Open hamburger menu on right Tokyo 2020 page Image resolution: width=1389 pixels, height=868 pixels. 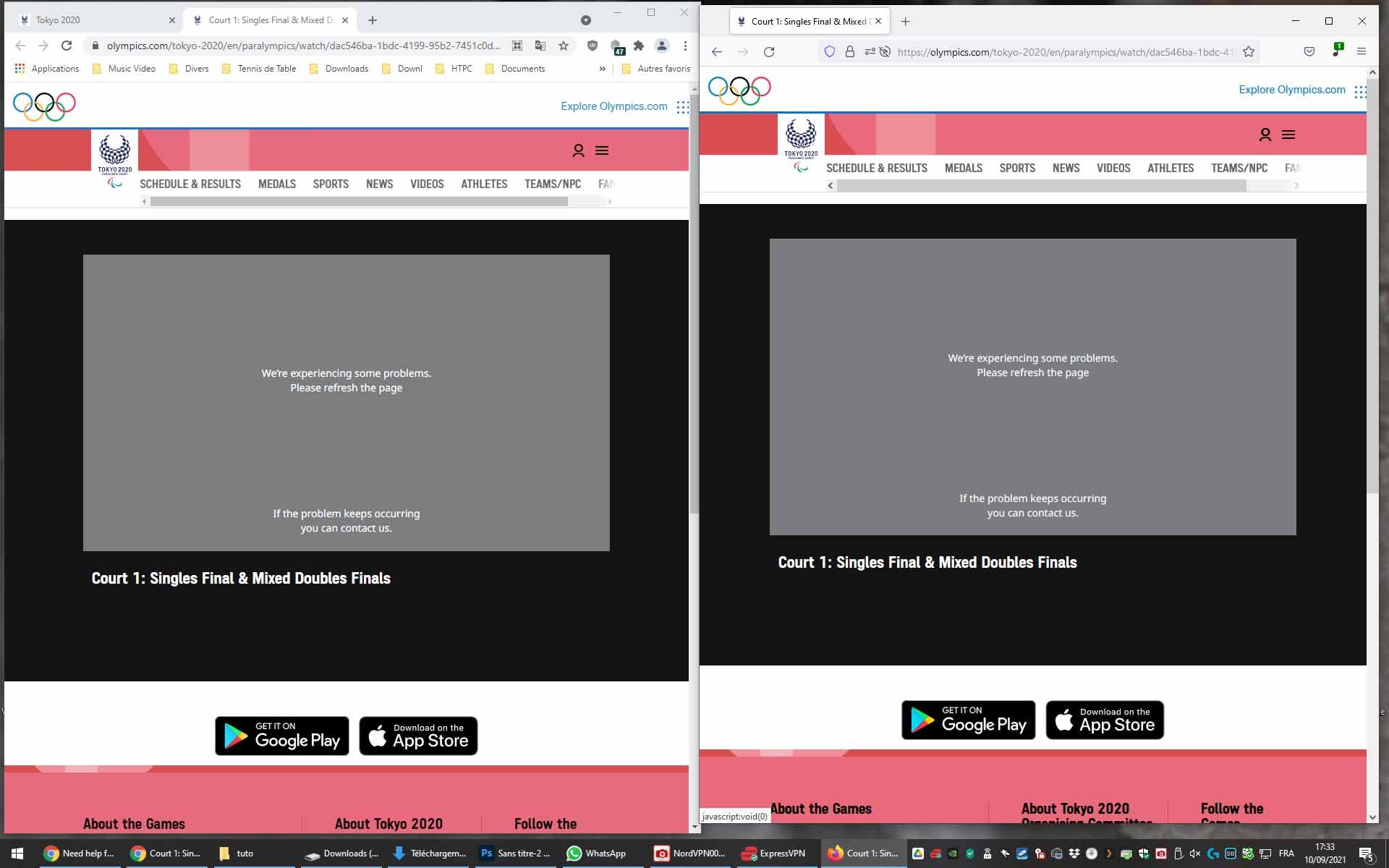click(x=1288, y=135)
